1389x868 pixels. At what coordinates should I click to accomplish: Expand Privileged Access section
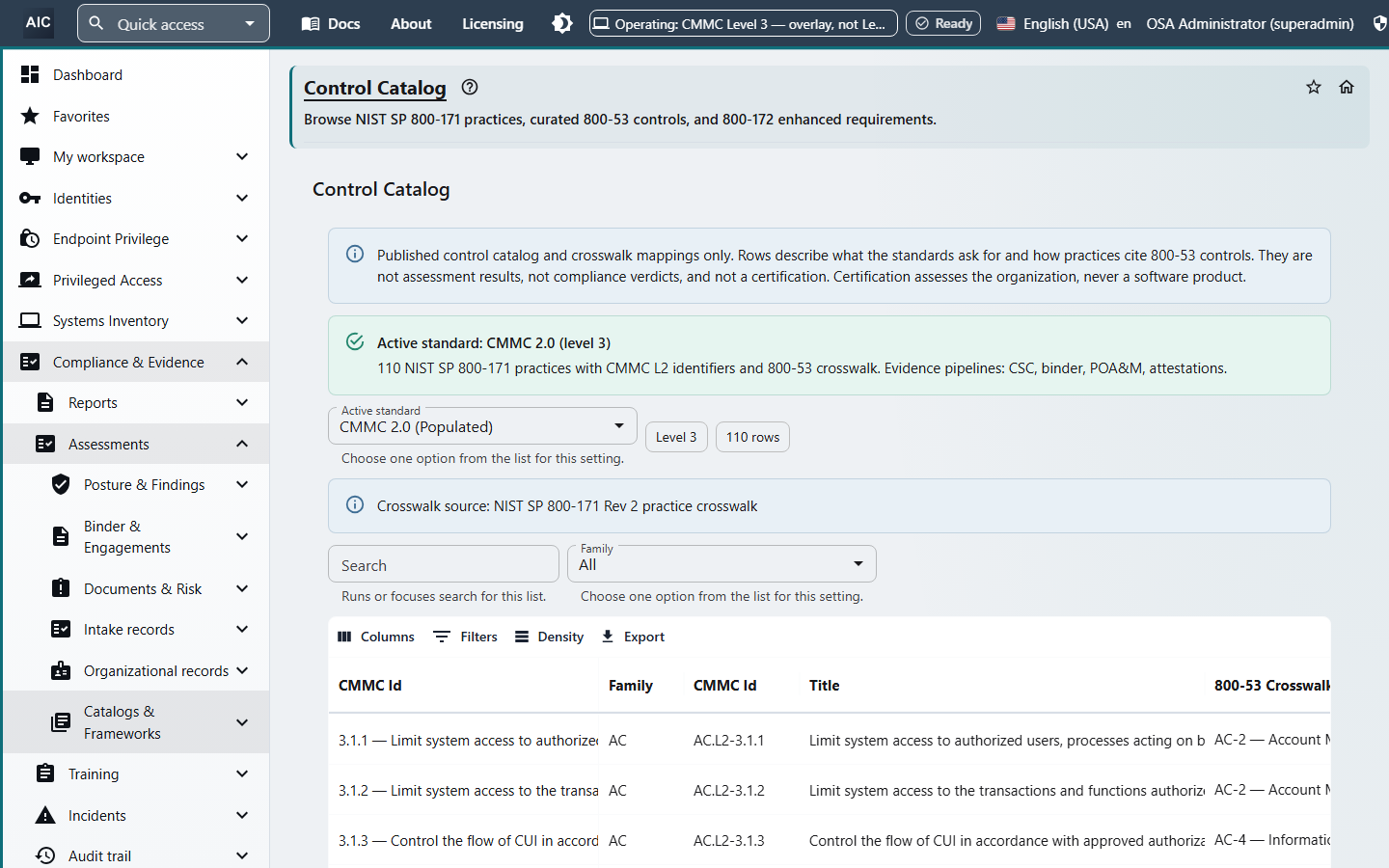pyautogui.click(x=135, y=280)
